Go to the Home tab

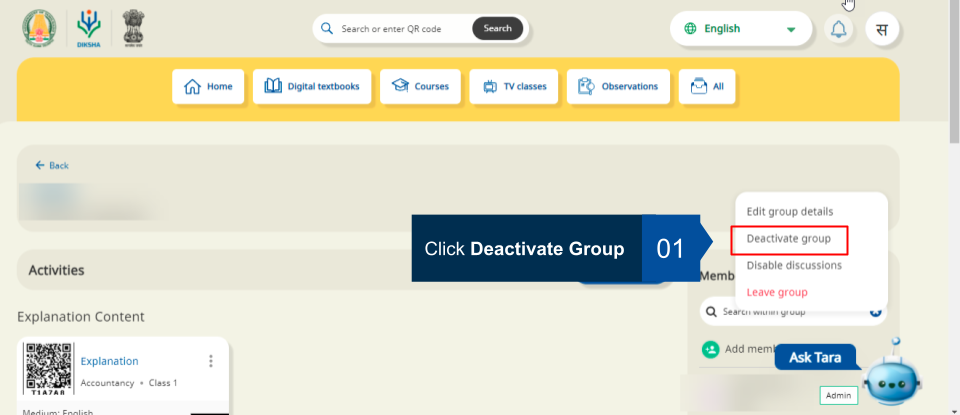click(208, 86)
